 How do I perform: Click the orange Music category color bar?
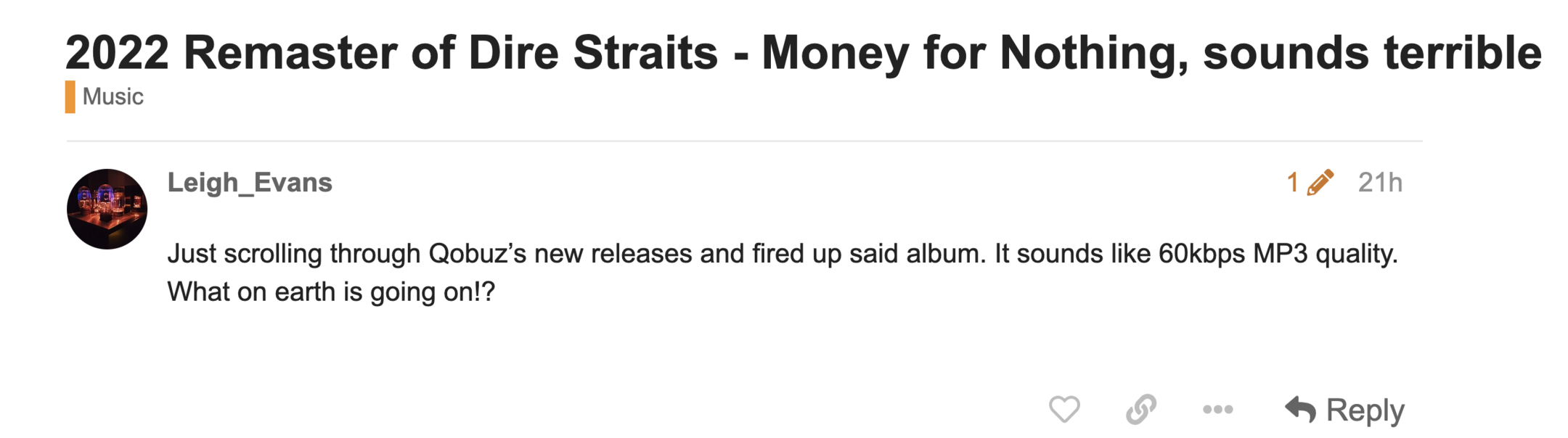coord(70,96)
